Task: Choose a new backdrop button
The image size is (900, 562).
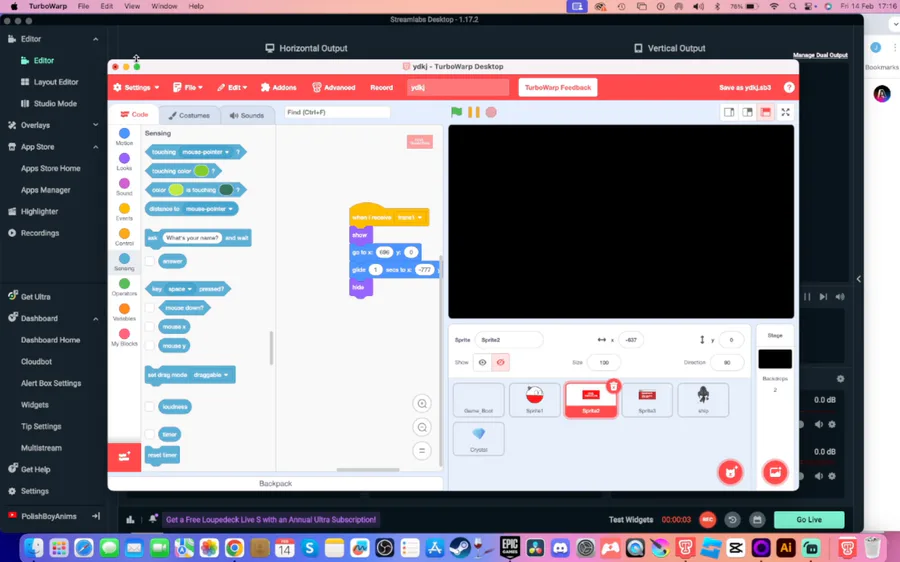Action: tap(775, 472)
